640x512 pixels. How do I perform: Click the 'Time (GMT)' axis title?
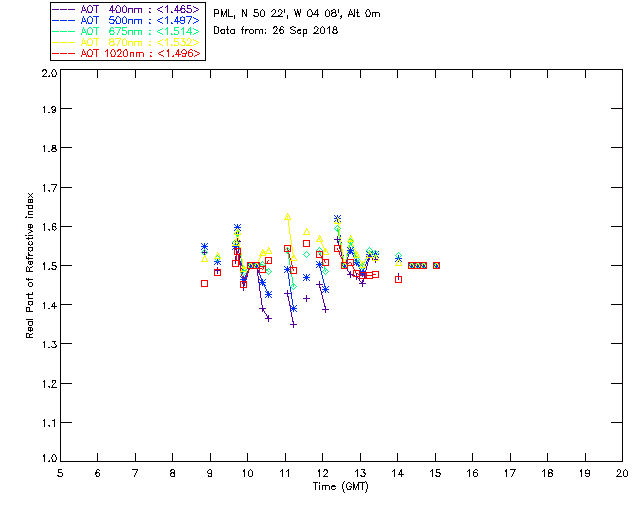(x=340, y=487)
